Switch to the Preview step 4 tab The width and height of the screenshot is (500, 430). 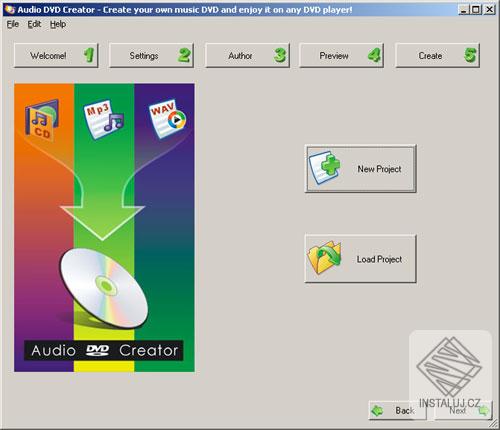[342, 55]
